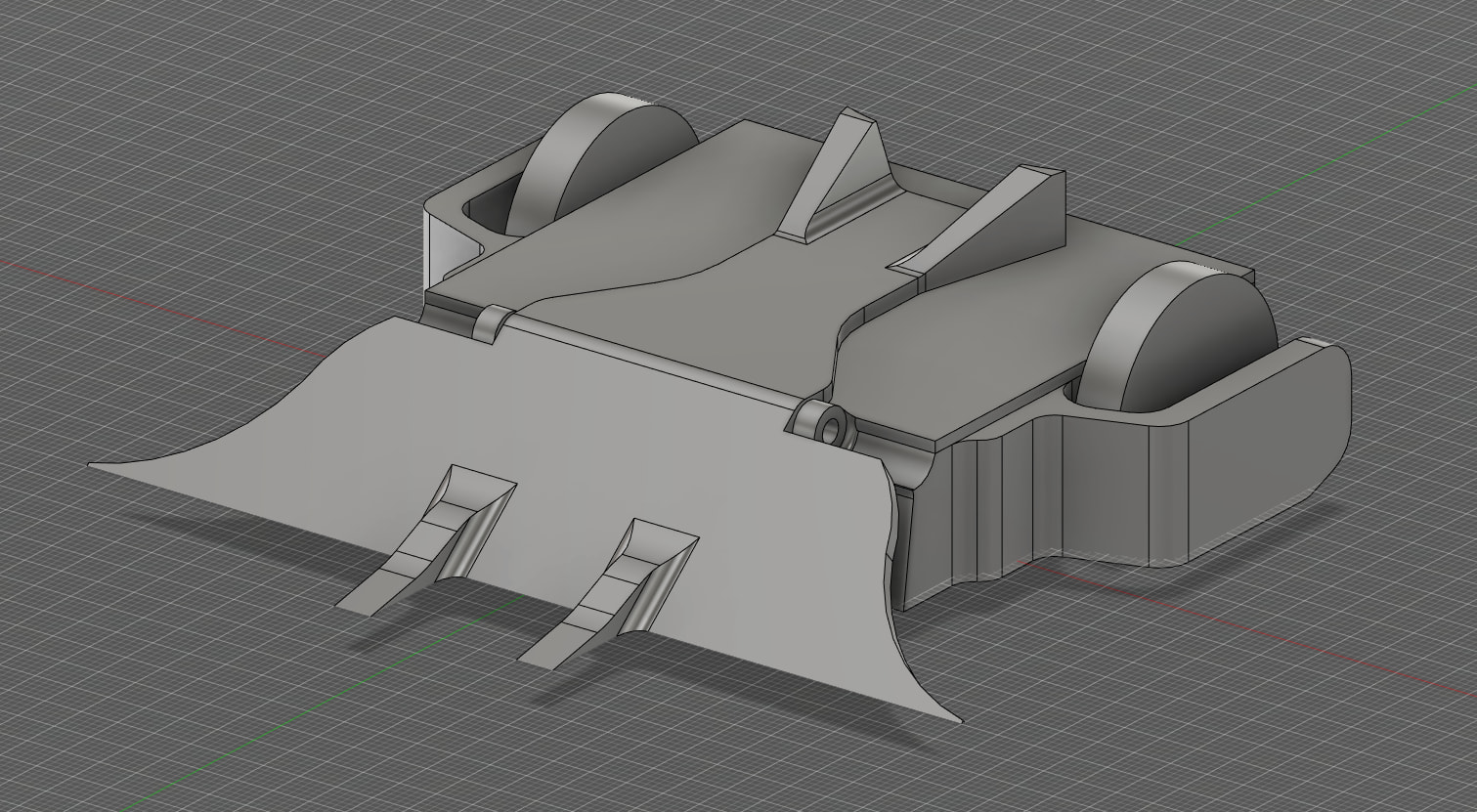
Task: Click the far left pointed wedge tip
Action: point(95,463)
